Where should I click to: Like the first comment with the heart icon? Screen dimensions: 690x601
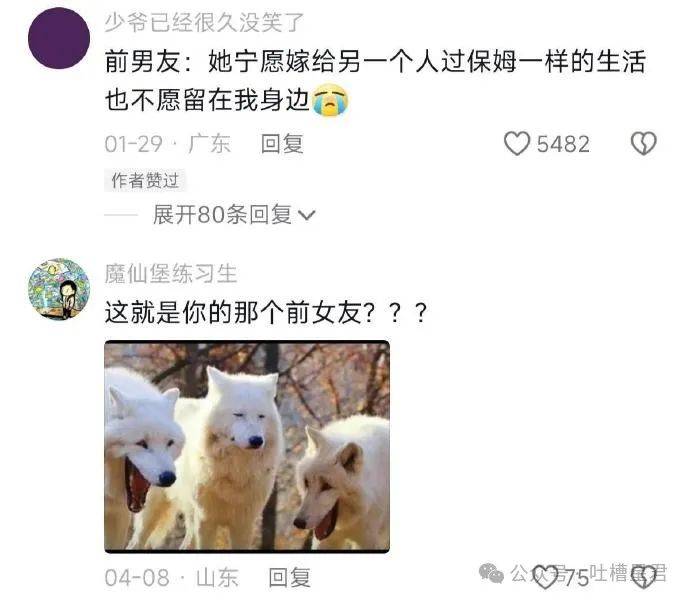[517, 143]
